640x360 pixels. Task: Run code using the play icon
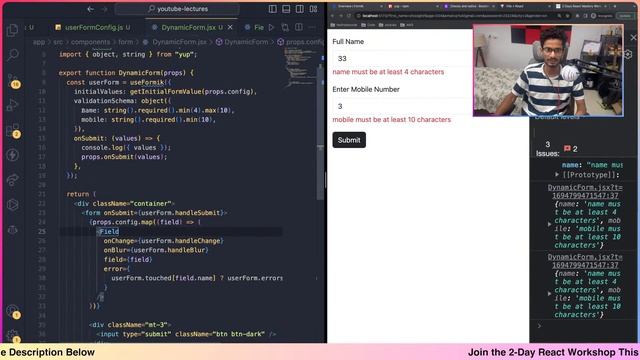coord(271,27)
